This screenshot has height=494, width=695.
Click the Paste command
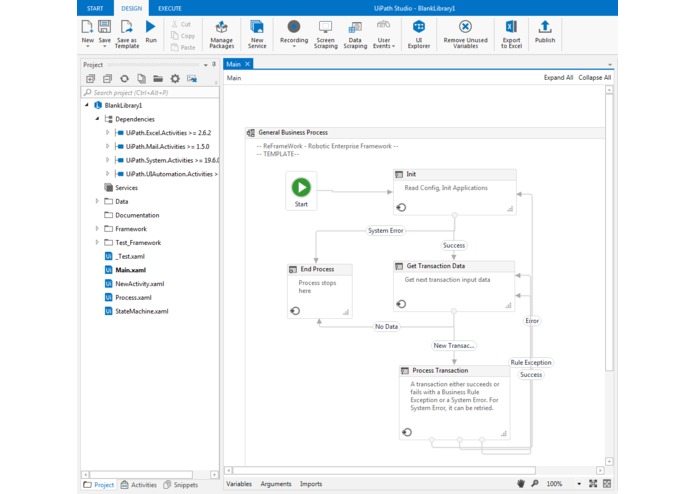pyautogui.click(x=183, y=47)
